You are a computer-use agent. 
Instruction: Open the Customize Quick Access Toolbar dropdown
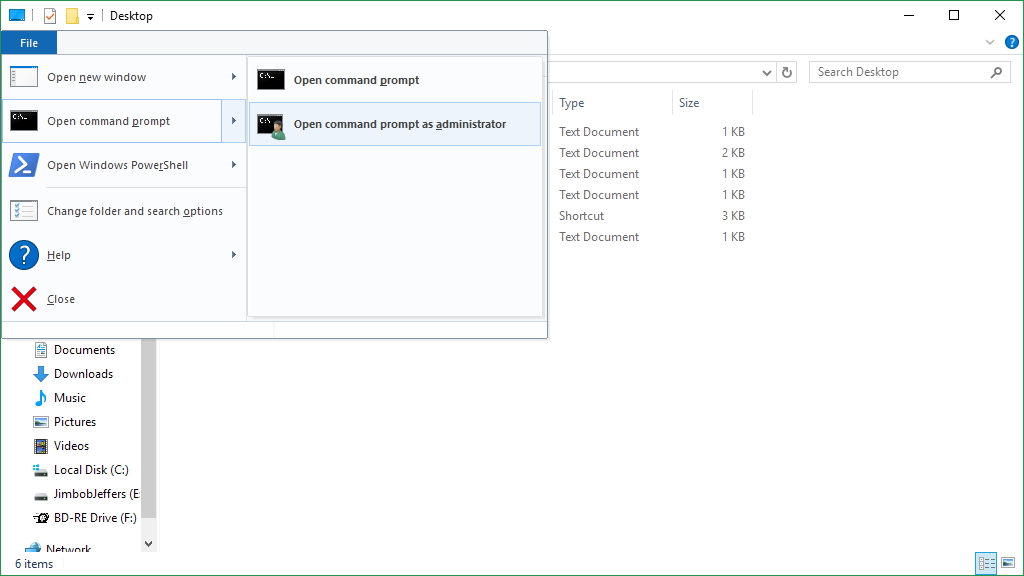(90, 17)
